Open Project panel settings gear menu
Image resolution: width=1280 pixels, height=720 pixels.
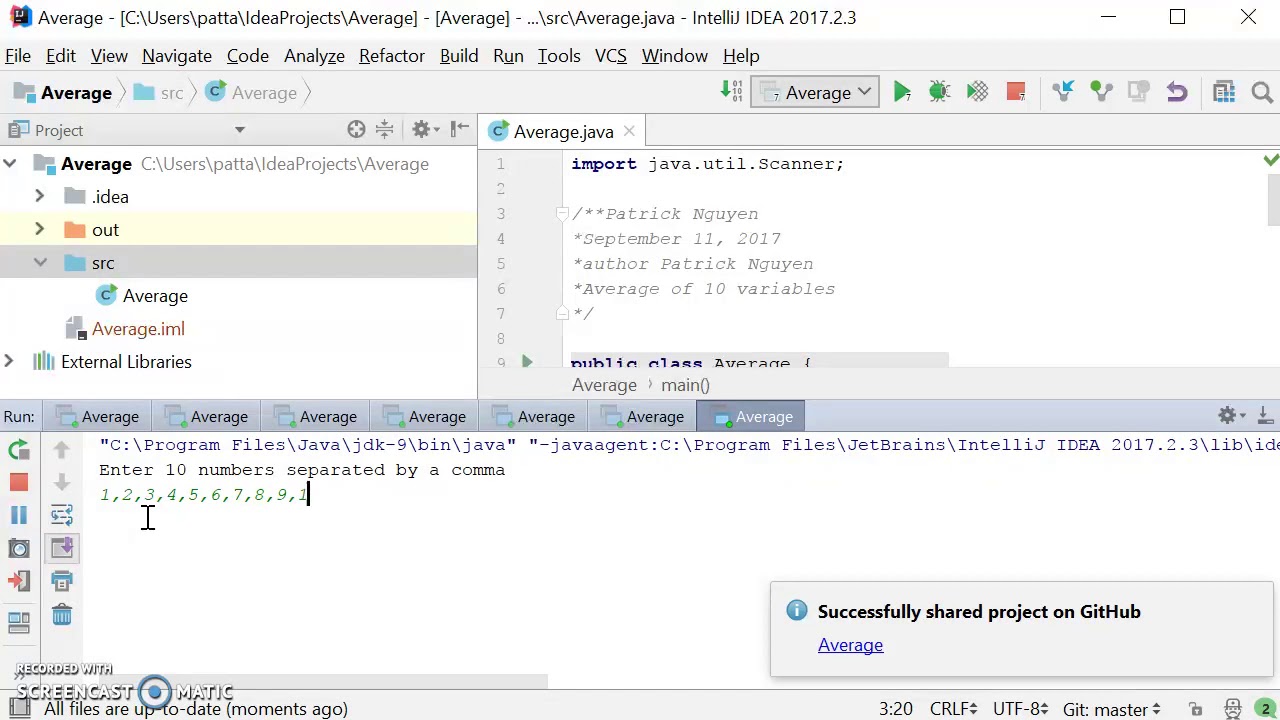point(425,130)
